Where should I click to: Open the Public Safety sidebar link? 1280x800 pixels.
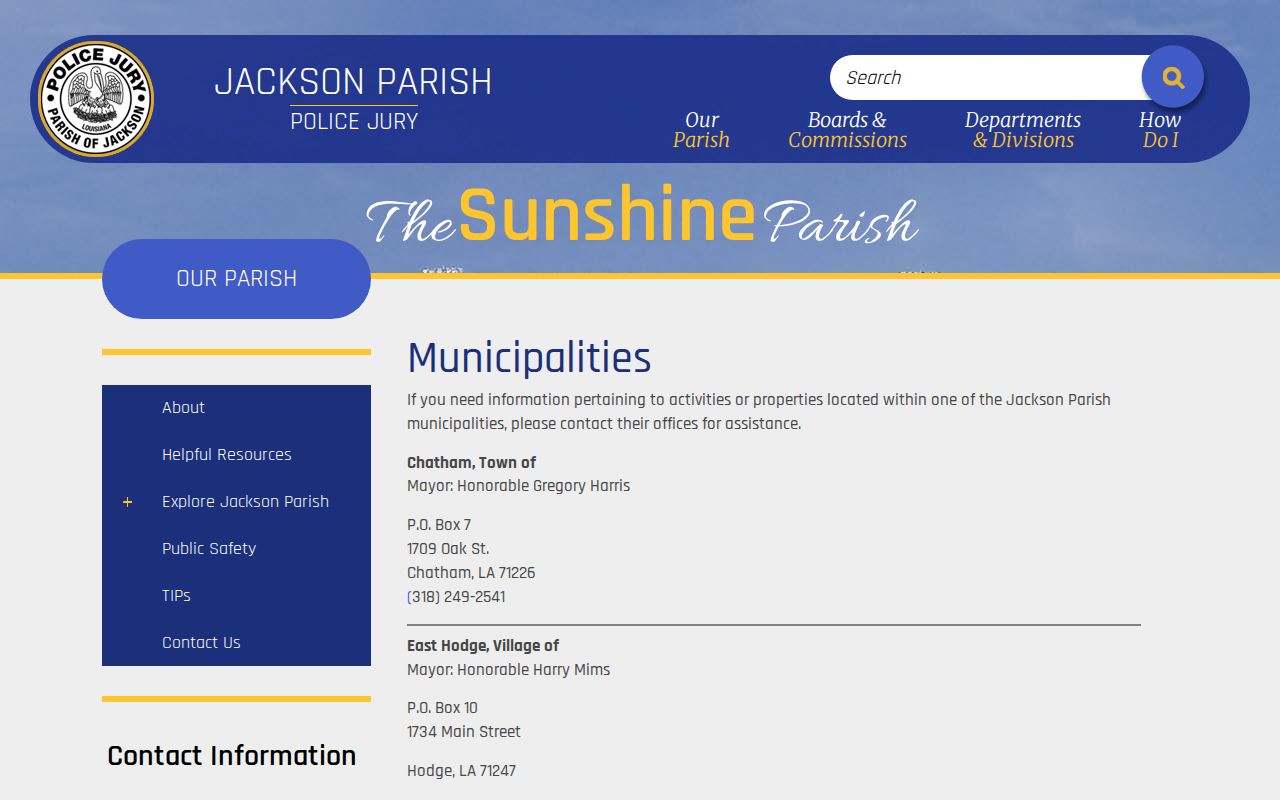click(209, 549)
